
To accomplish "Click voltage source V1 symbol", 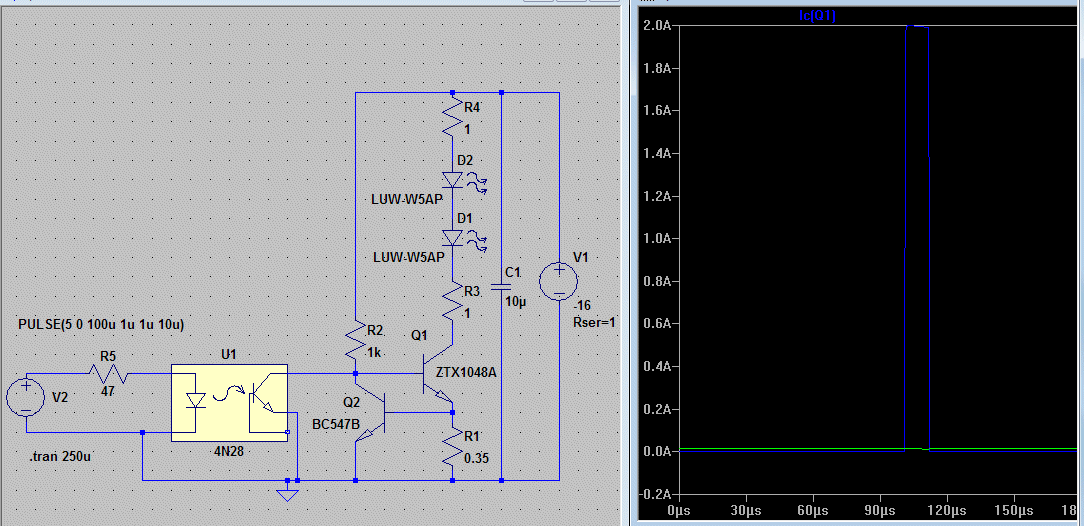I will (559, 283).
